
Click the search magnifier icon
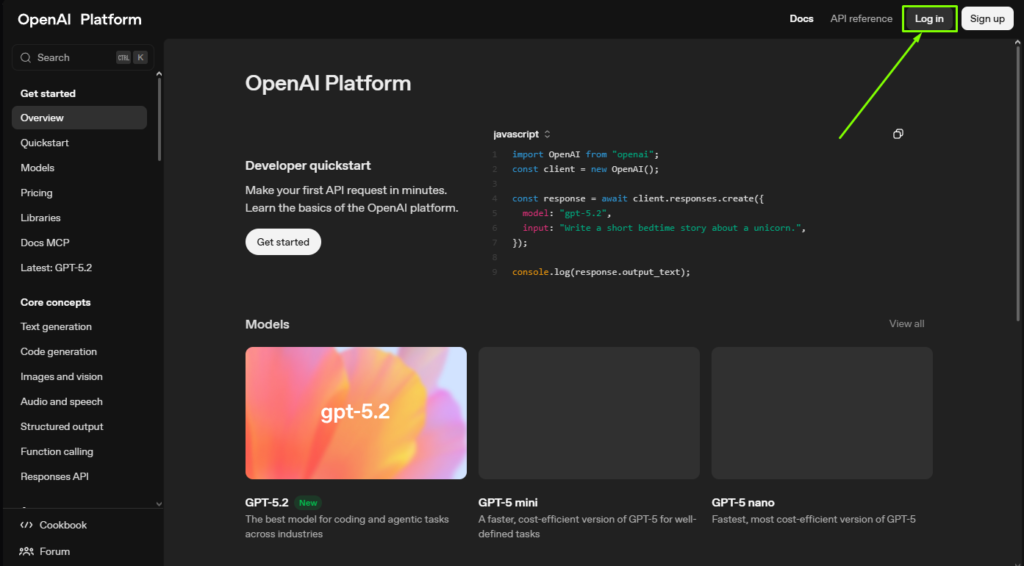click(25, 57)
